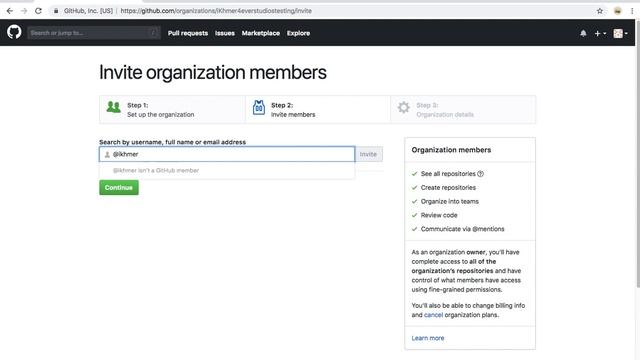Open the Learn more link
This screenshot has height=360, width=640.
click(428, 338)
